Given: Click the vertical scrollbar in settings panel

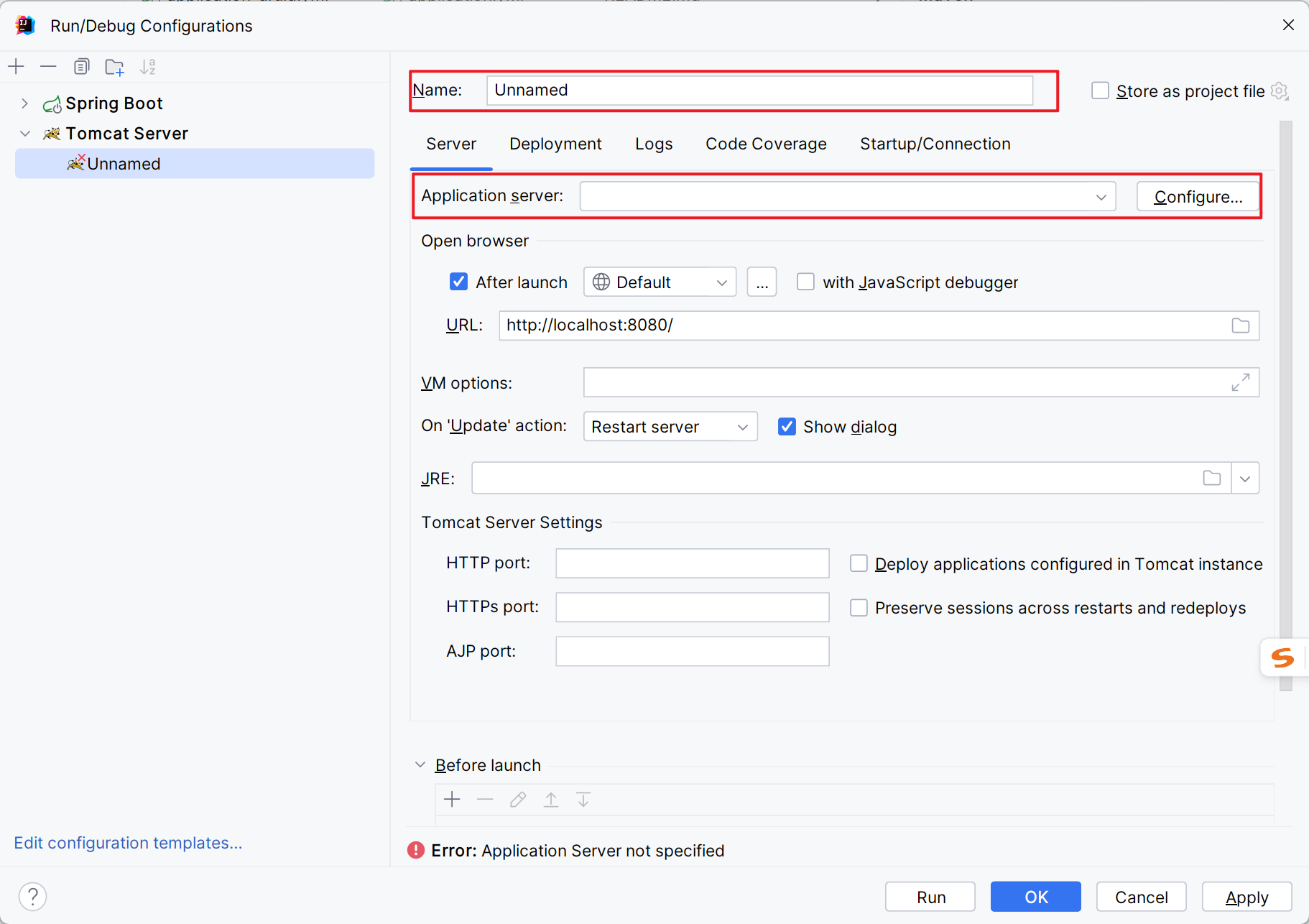Looking at the screenshot, I should (x=1286, y=406).
